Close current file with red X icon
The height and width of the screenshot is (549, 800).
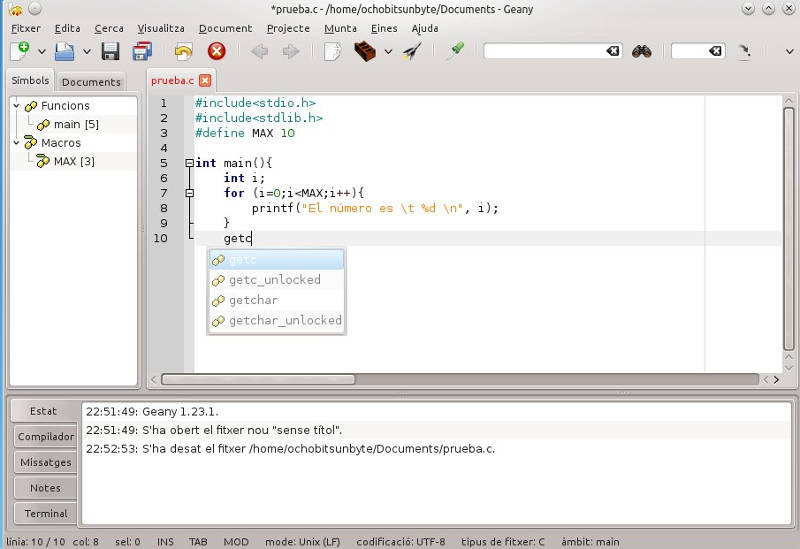[216, 51]
